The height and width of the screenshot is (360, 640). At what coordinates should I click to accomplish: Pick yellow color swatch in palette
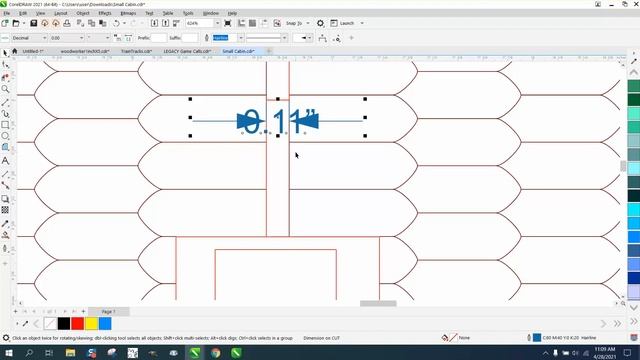(x=91, y=324)
